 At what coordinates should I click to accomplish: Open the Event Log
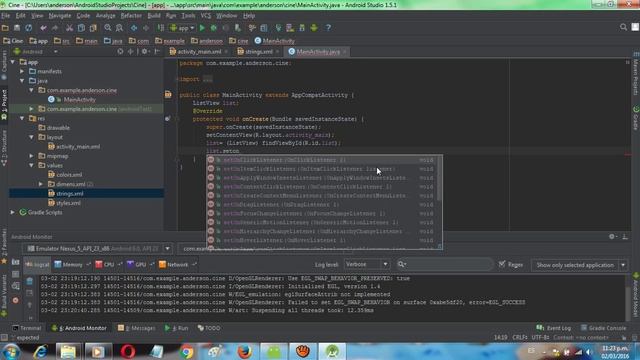tap(554, 328)
